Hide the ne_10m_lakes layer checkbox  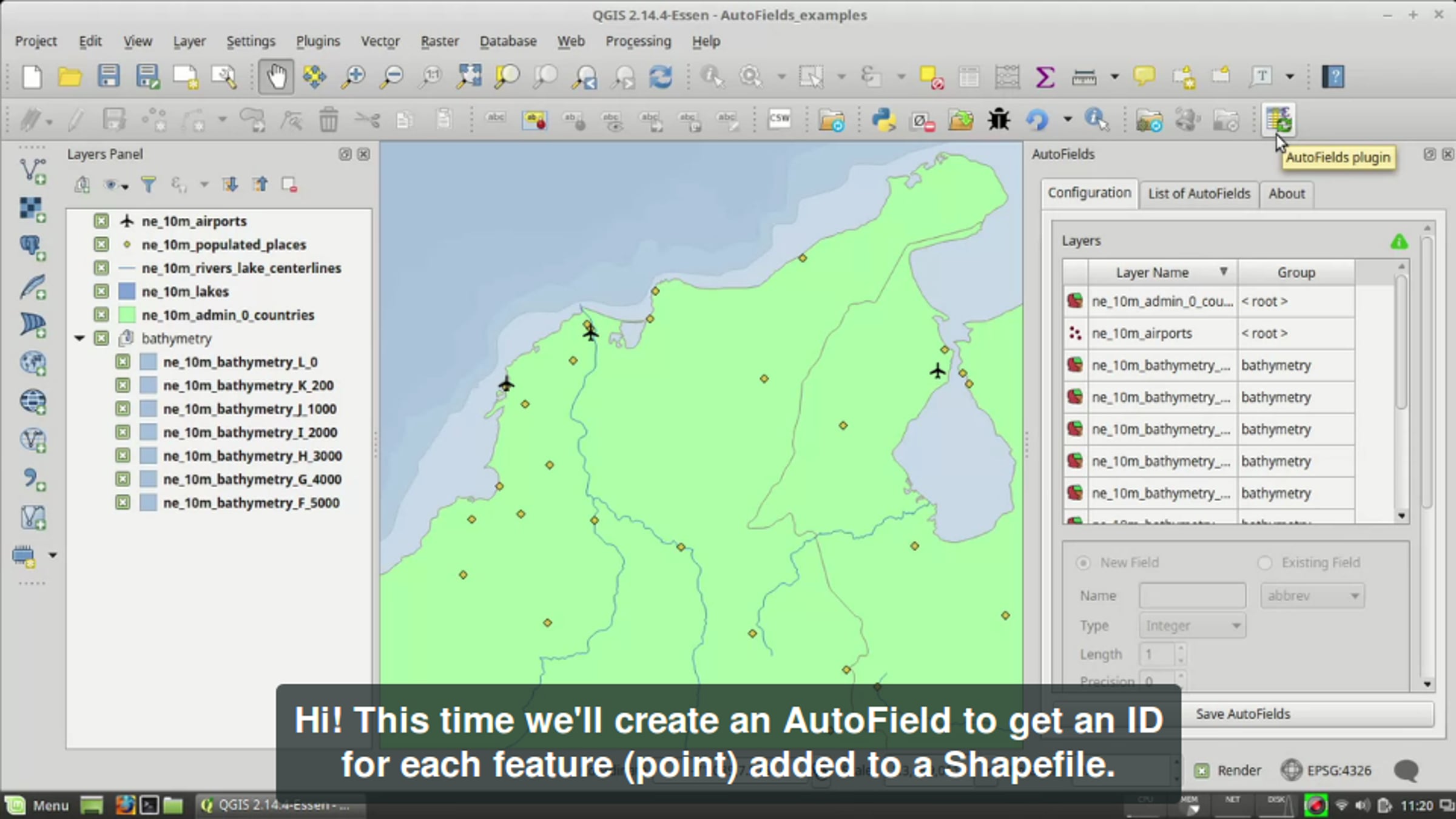pos(101,291)
